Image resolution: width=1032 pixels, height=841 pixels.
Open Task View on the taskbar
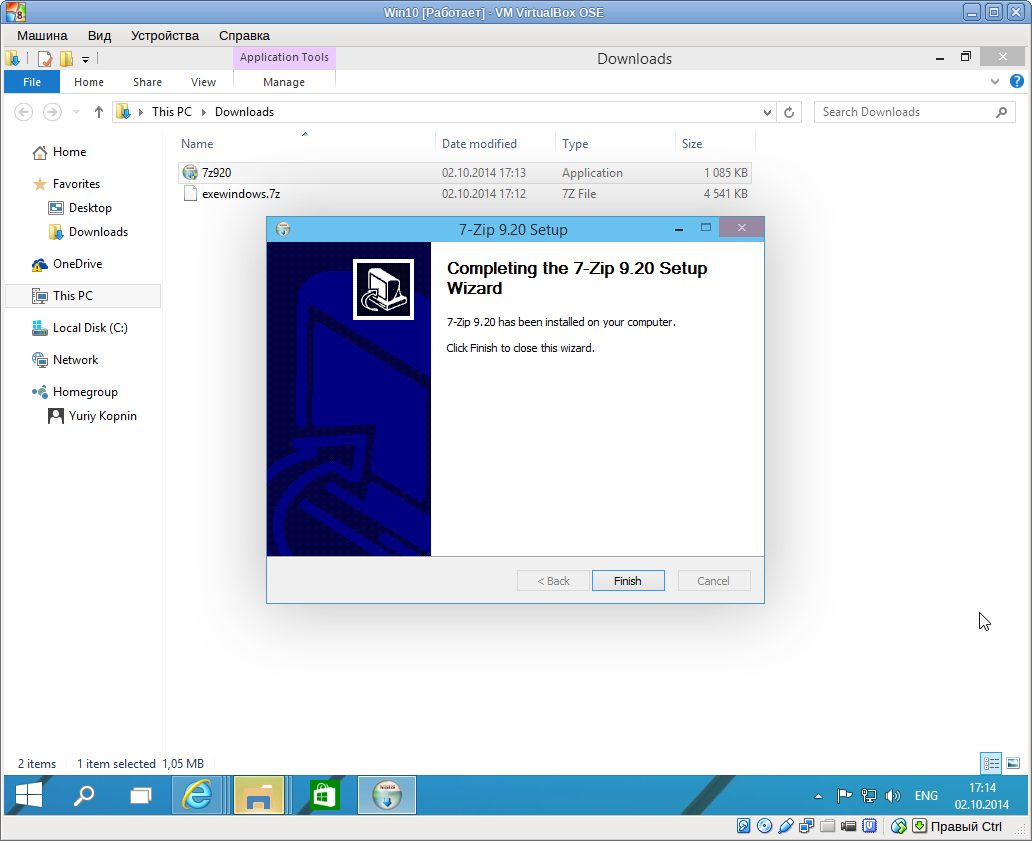coord(140,795)
